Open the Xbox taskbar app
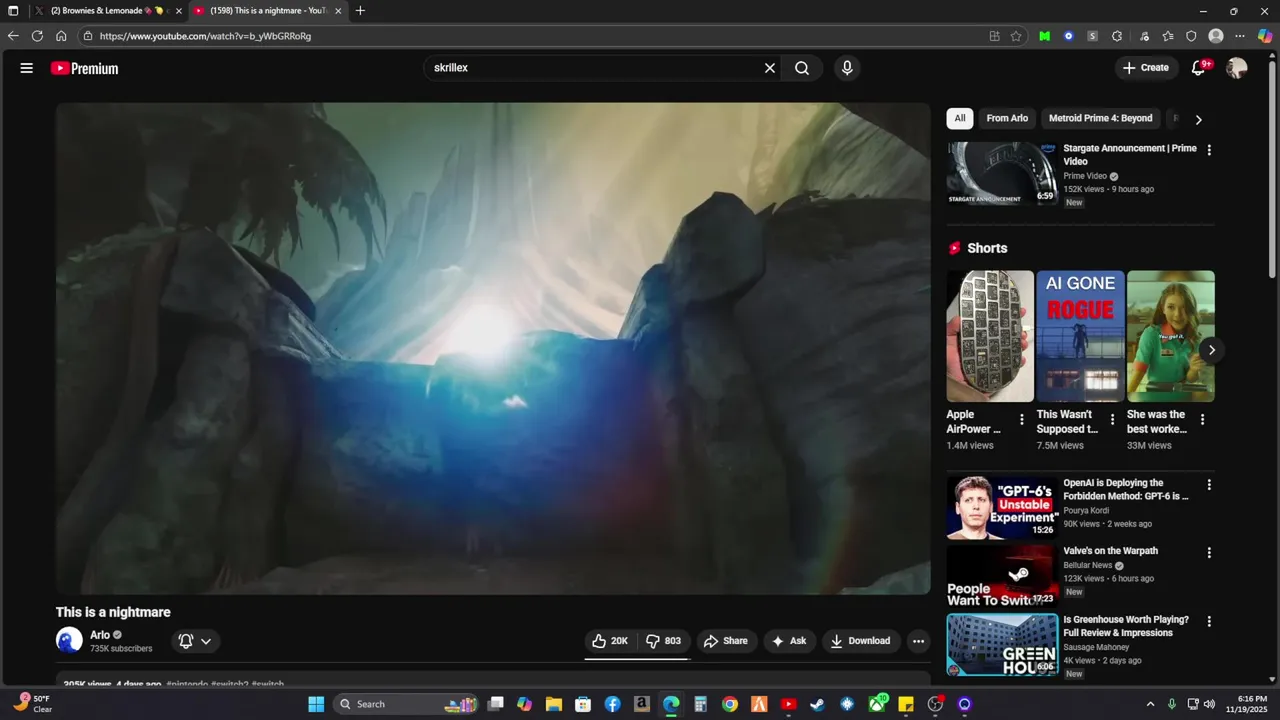This screenshot has height=720, width=1280. coord(877,704)
